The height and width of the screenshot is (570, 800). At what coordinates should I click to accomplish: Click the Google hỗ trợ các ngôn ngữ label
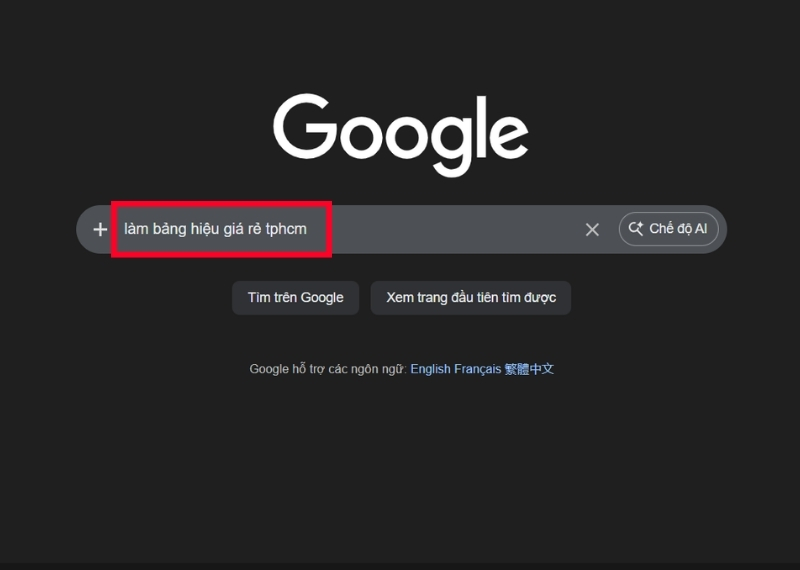(x=328, y=369)
